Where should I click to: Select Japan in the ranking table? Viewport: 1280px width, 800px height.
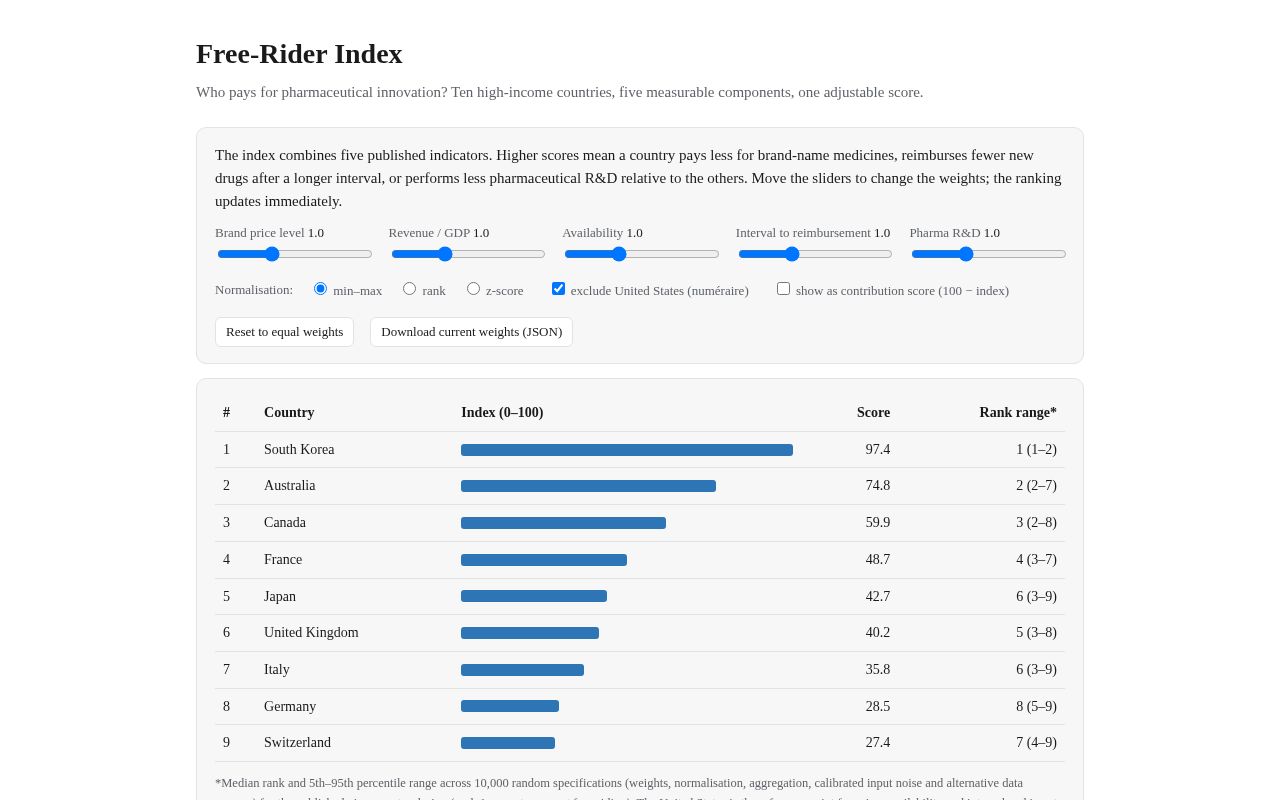click(280, 597)
